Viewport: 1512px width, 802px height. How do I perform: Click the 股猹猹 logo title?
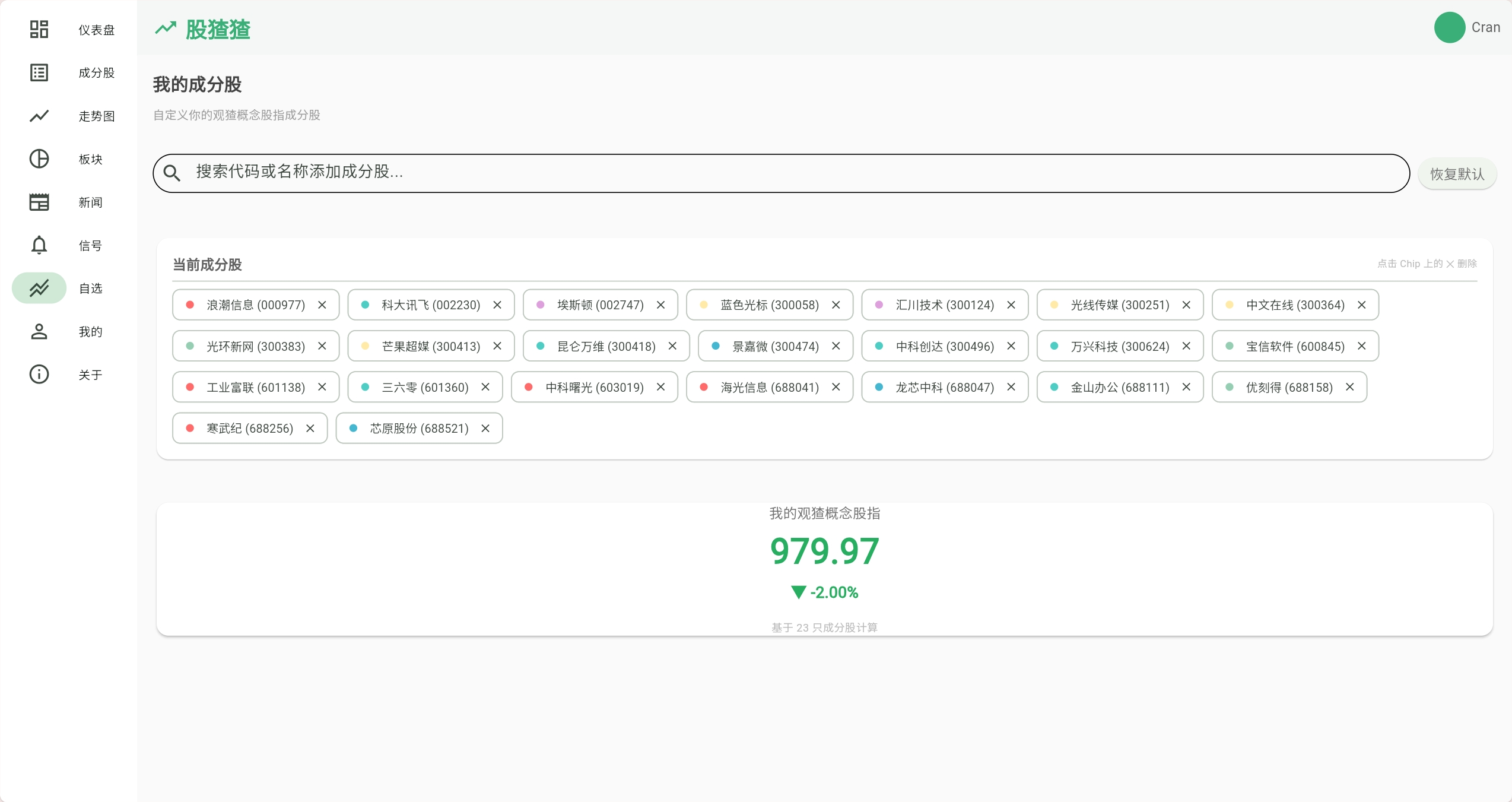click(x=218, y=29)
